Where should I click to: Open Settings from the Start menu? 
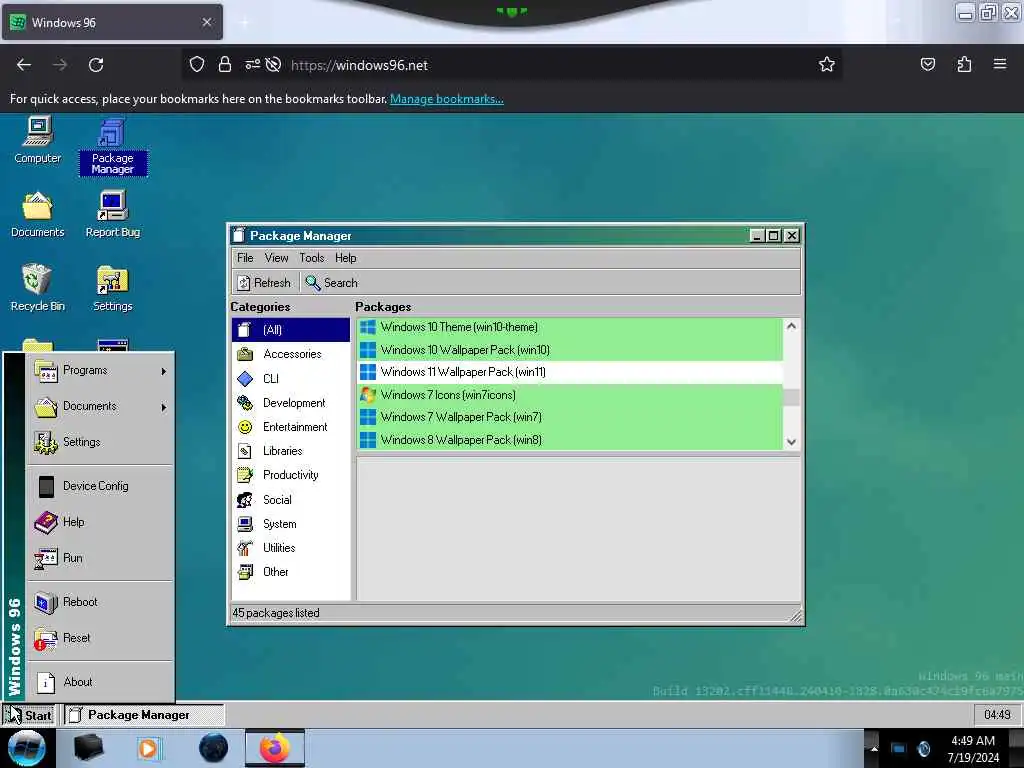click(x=100, y=443)
